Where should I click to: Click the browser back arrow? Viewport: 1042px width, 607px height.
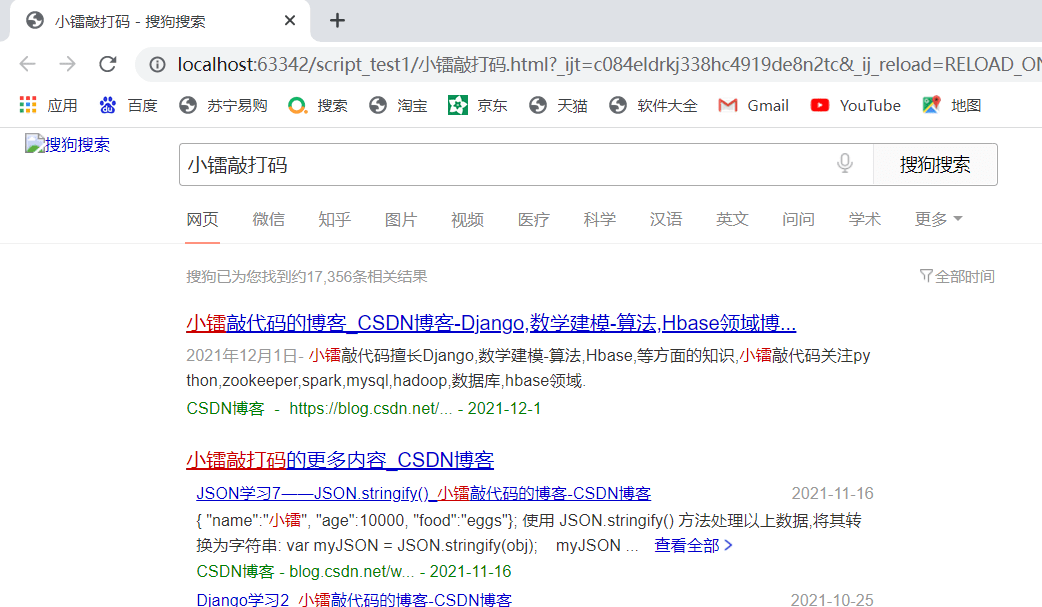27,64
